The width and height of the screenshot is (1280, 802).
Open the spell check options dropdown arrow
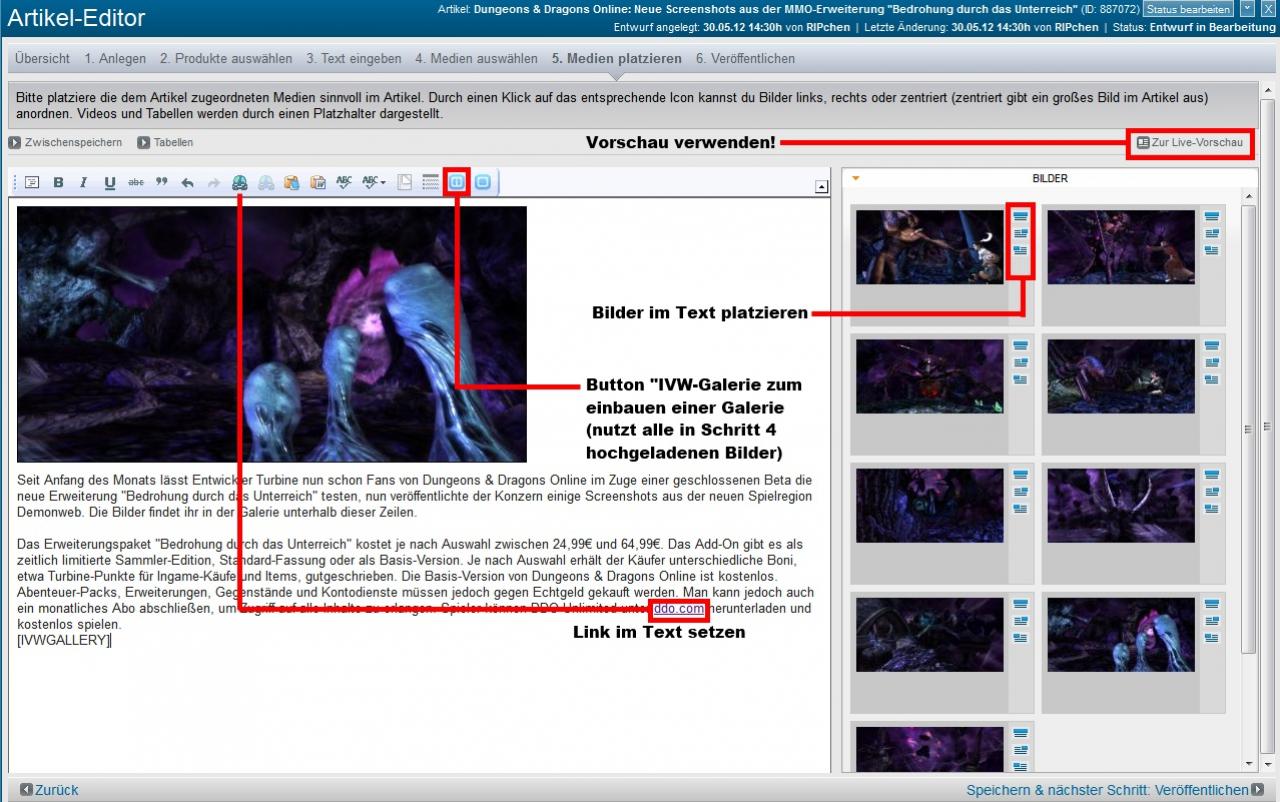[x=383, y=183]
